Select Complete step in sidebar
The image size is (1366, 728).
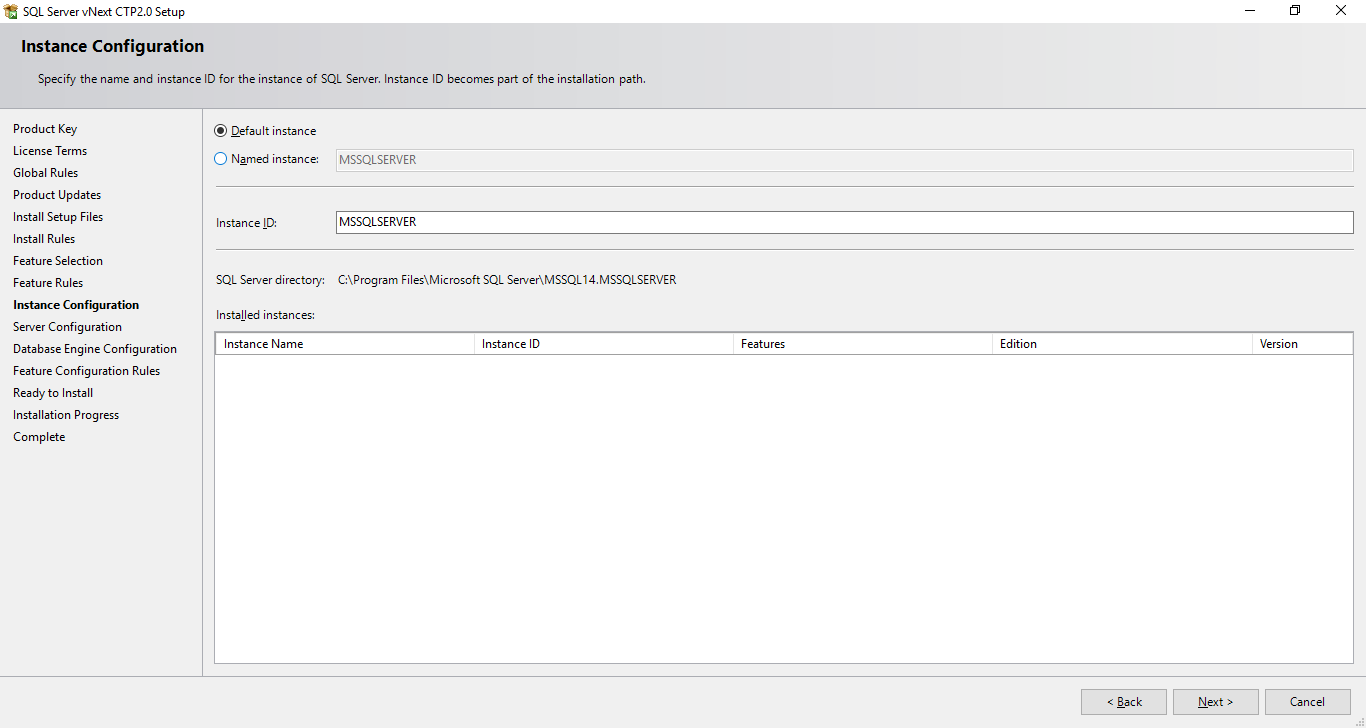[39, 437]
